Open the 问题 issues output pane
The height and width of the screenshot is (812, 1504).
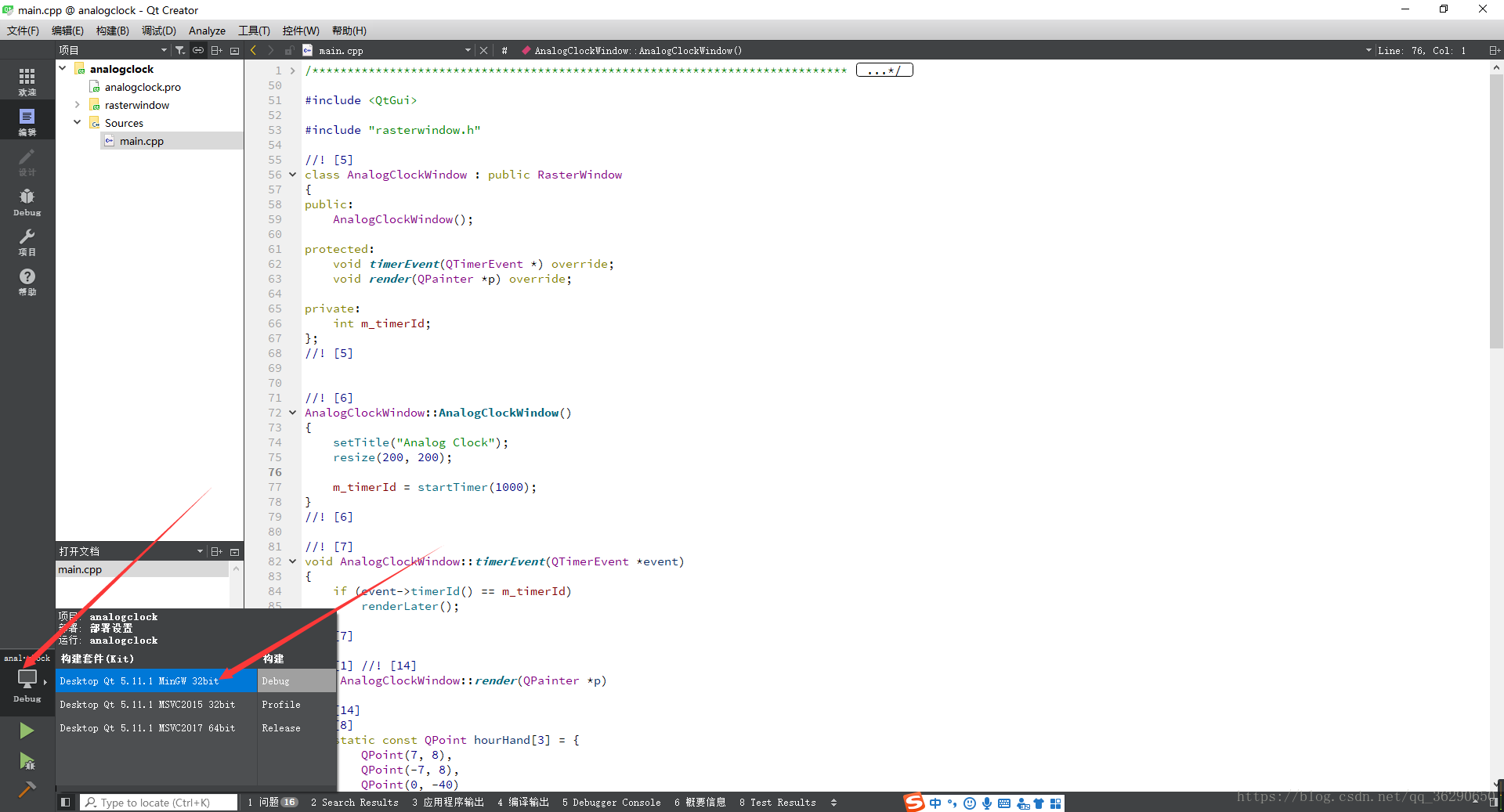272,802
